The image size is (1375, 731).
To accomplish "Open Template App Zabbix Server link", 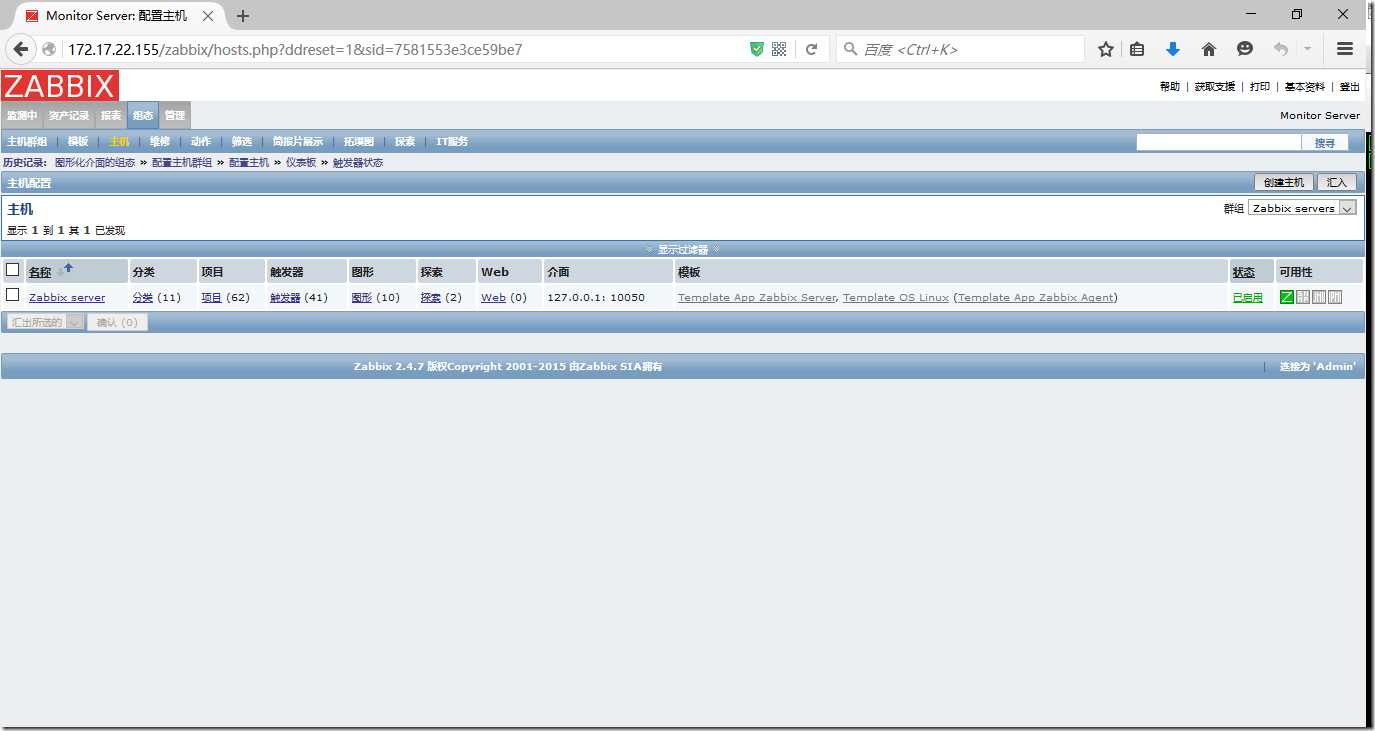I will [x=757, y=298].
